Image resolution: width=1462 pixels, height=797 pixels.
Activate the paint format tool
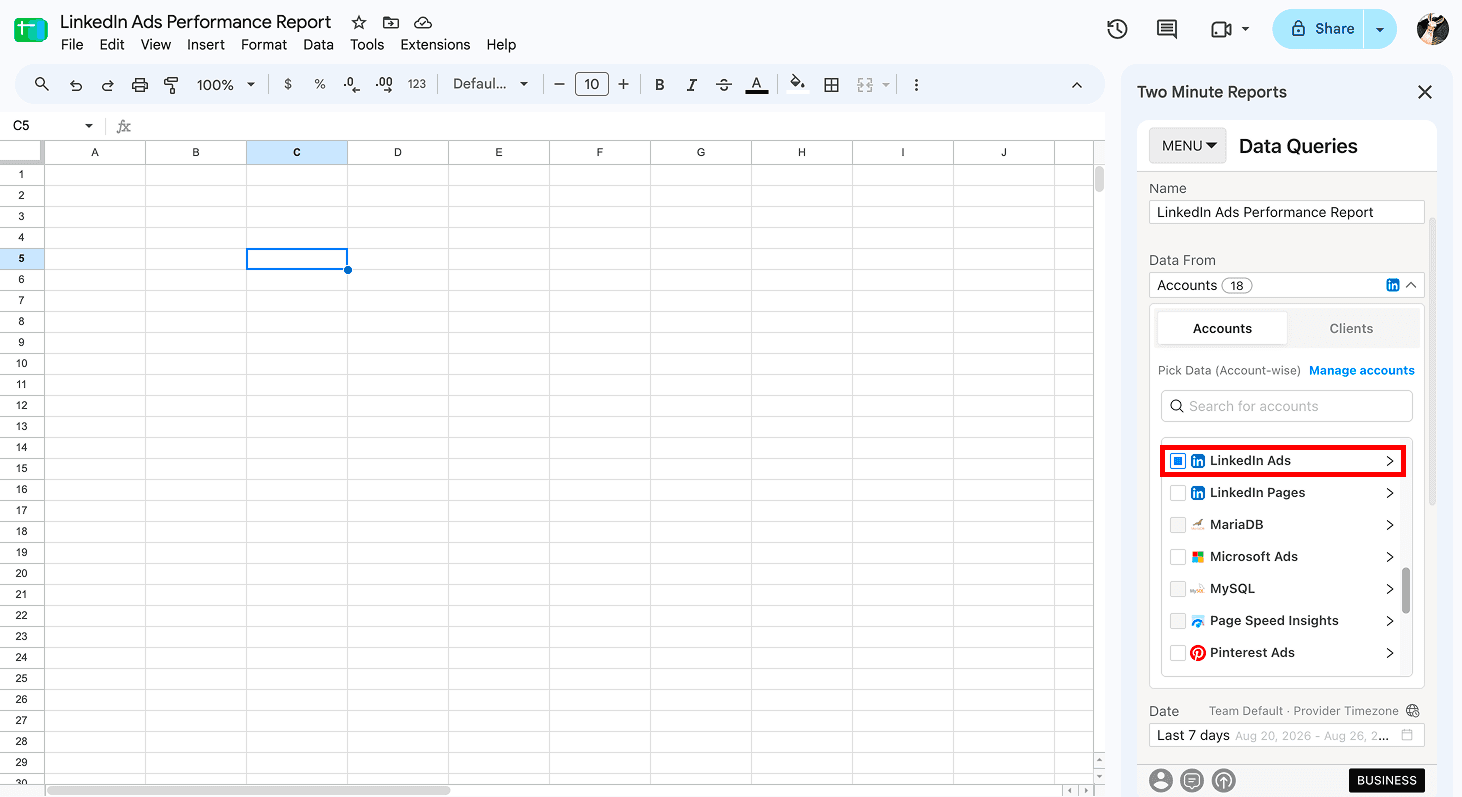click(x=172, y=85)
